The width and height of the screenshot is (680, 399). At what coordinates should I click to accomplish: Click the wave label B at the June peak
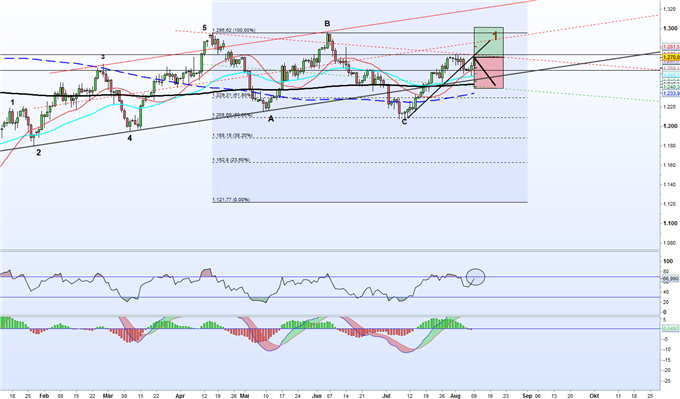[327, 23]
